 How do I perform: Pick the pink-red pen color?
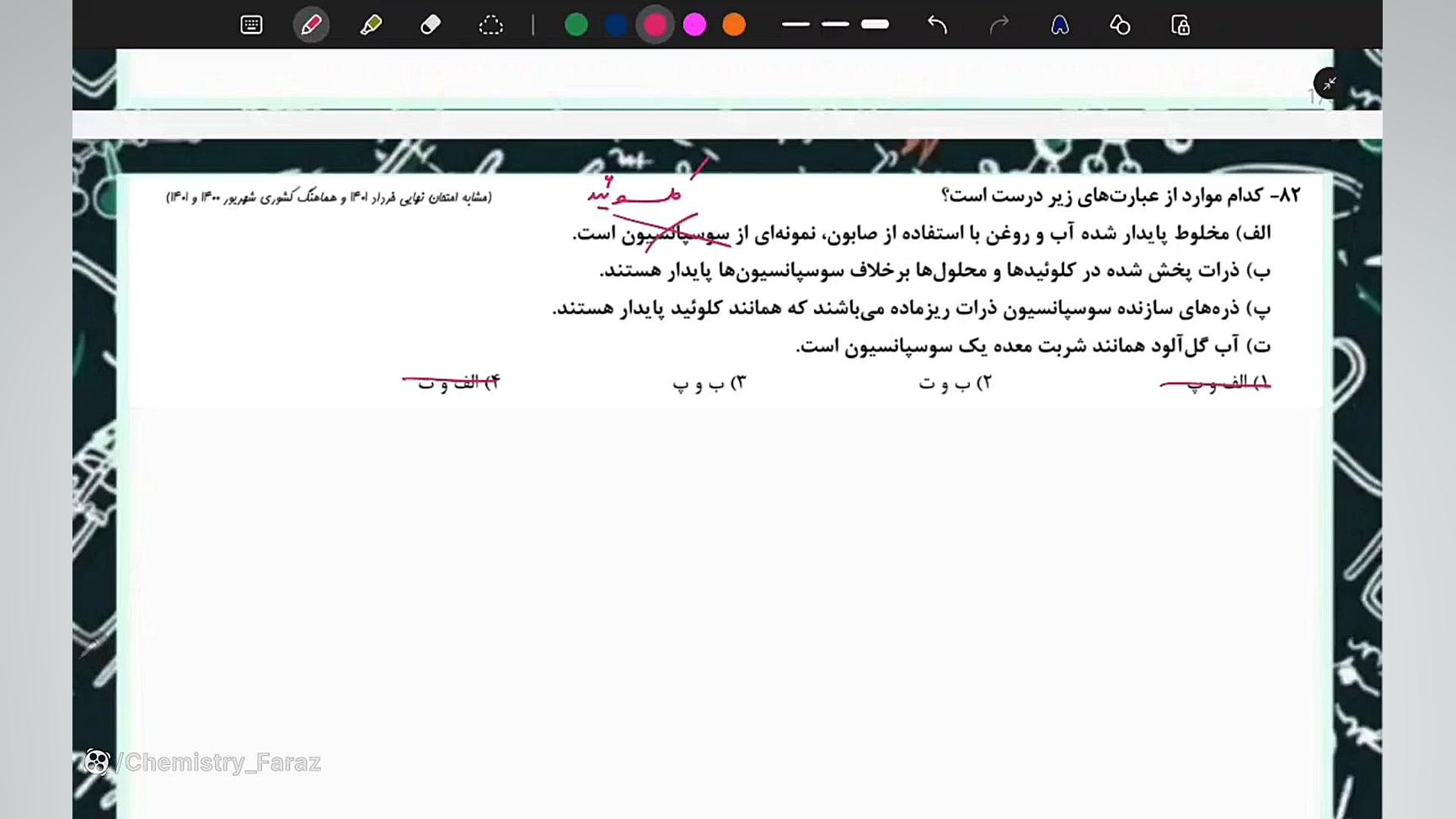(x=655, y=25)
